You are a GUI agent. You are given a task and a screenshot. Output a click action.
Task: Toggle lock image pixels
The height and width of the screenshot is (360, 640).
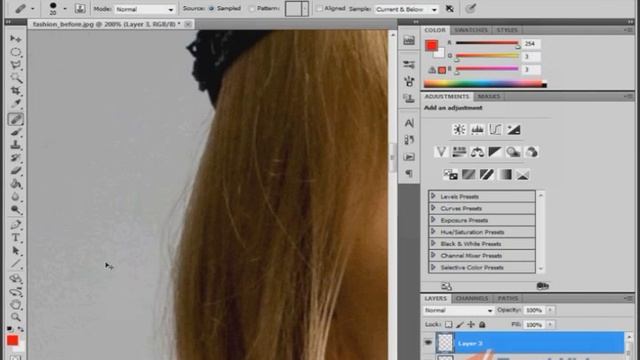[x=460, y=324]
